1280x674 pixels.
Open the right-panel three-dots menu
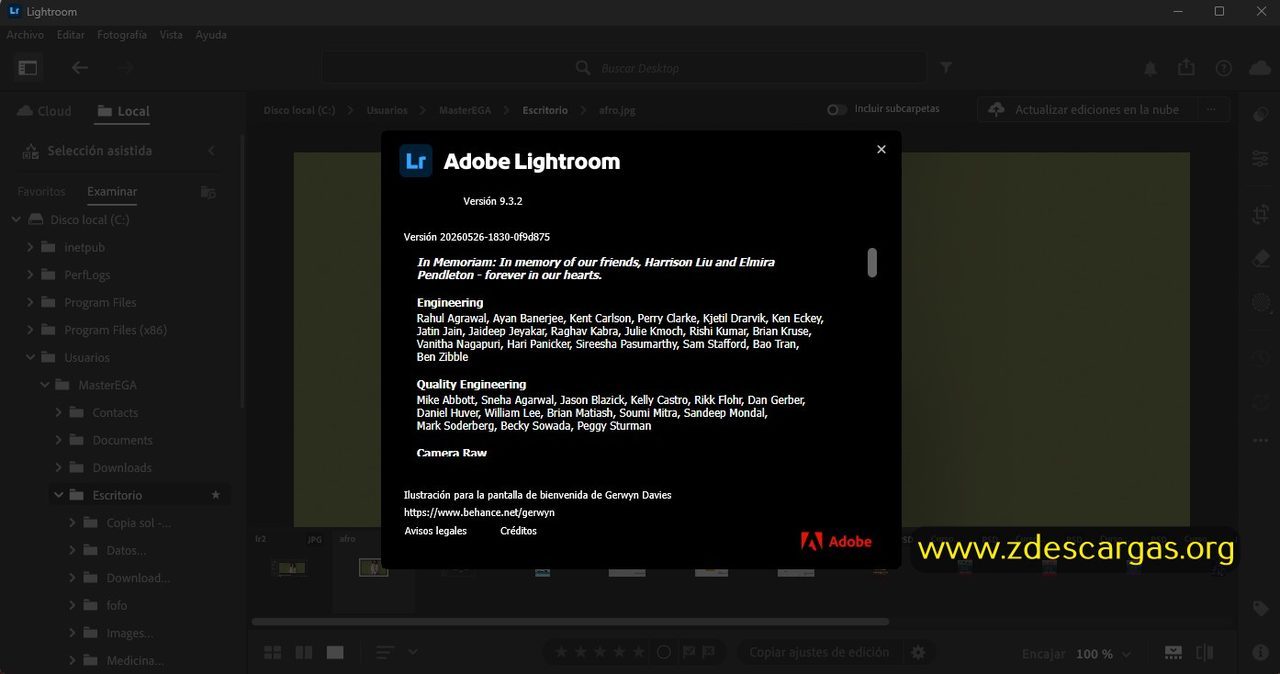pos(1260,440)
